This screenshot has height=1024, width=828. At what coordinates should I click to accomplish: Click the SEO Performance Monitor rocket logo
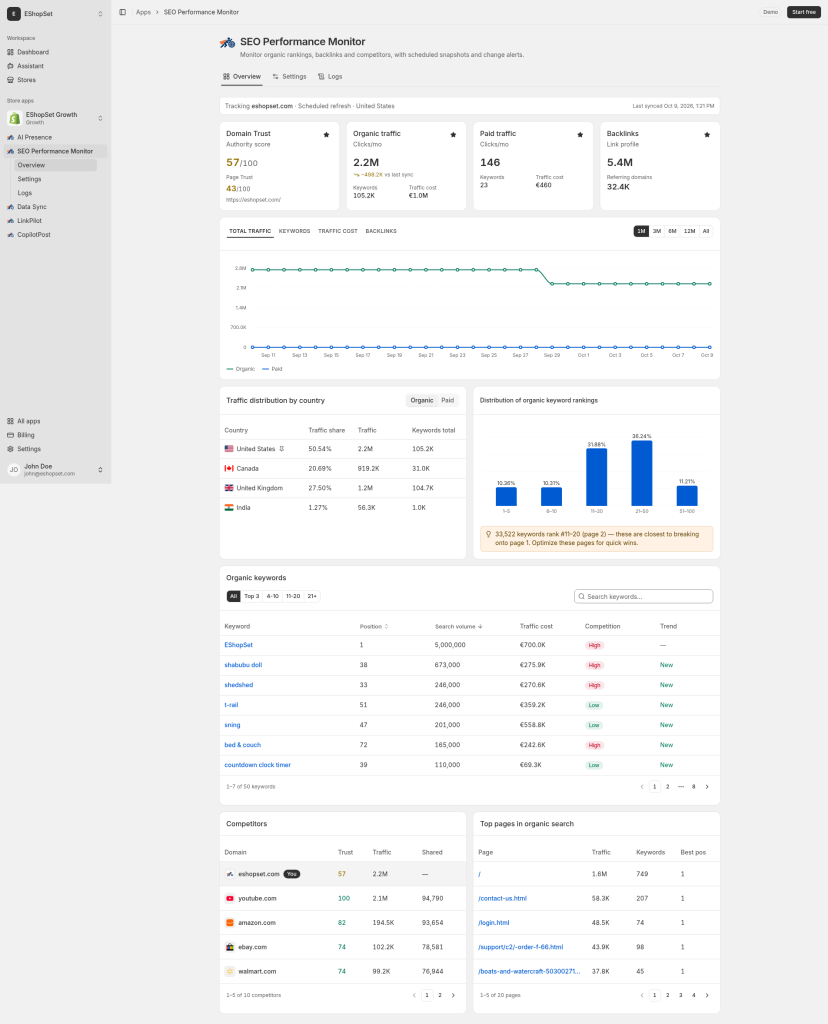pyautogui.click(x=227, y=43)
